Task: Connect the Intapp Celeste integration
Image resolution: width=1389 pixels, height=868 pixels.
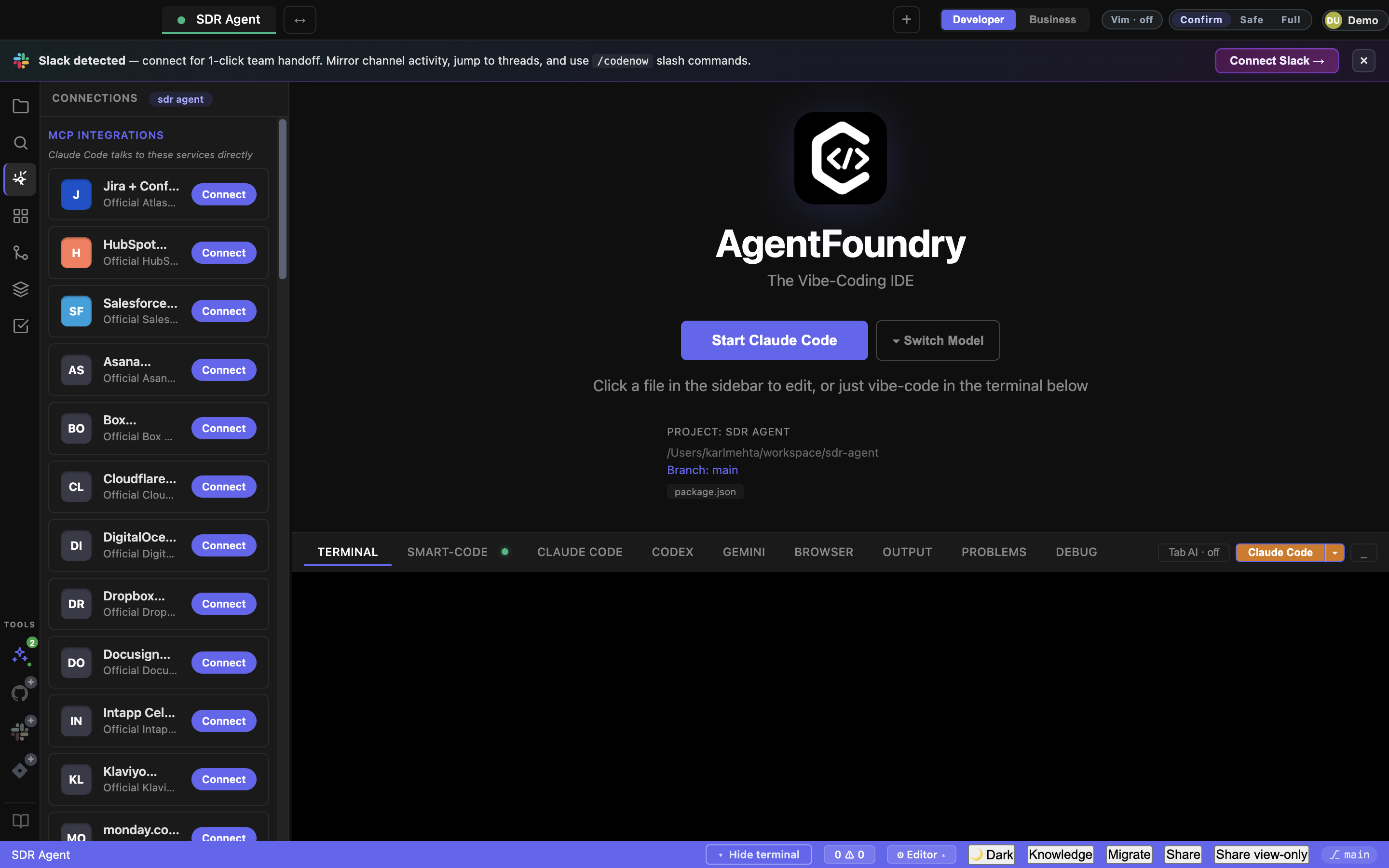Action: [x=223, y=721]
